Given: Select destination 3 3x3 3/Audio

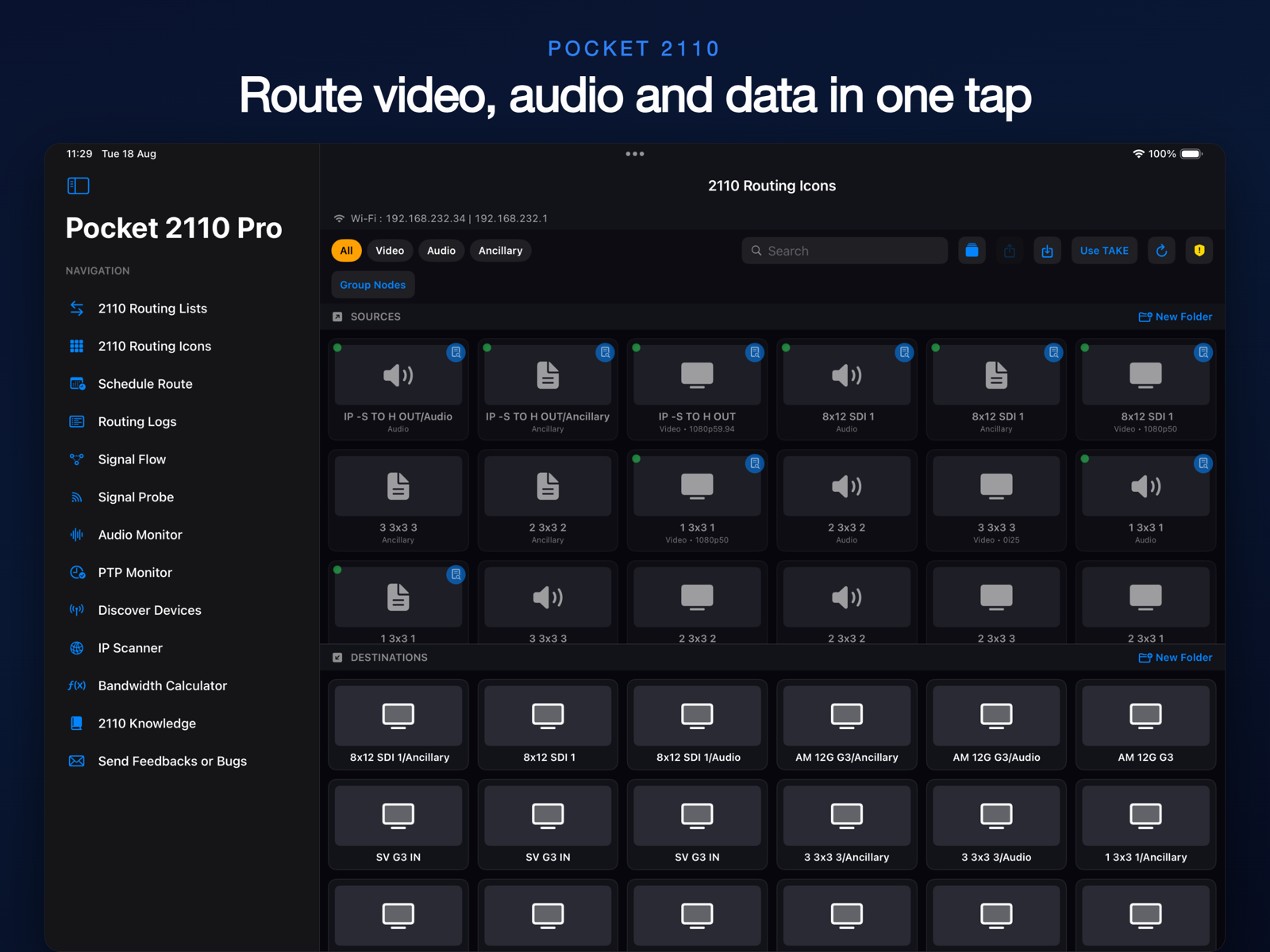Looking at the screenshot, I should point(996,824).
